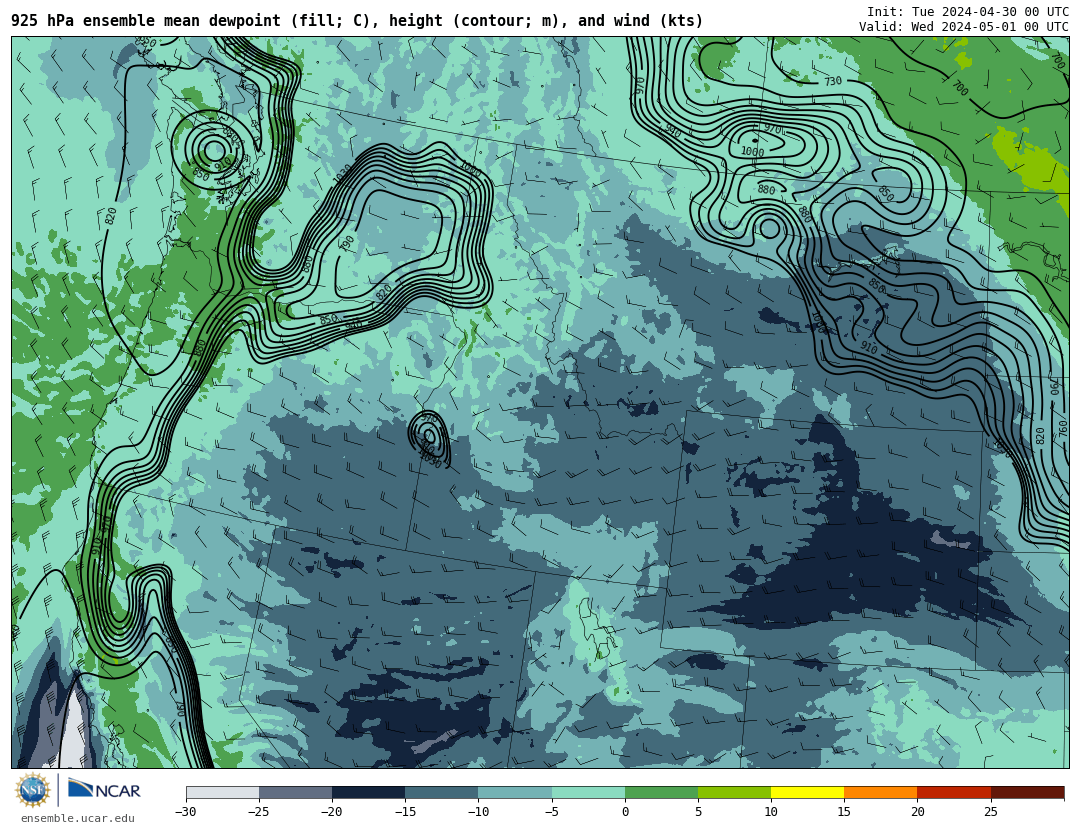Click the 5 colorbar tick label

(x=698, y=812)
